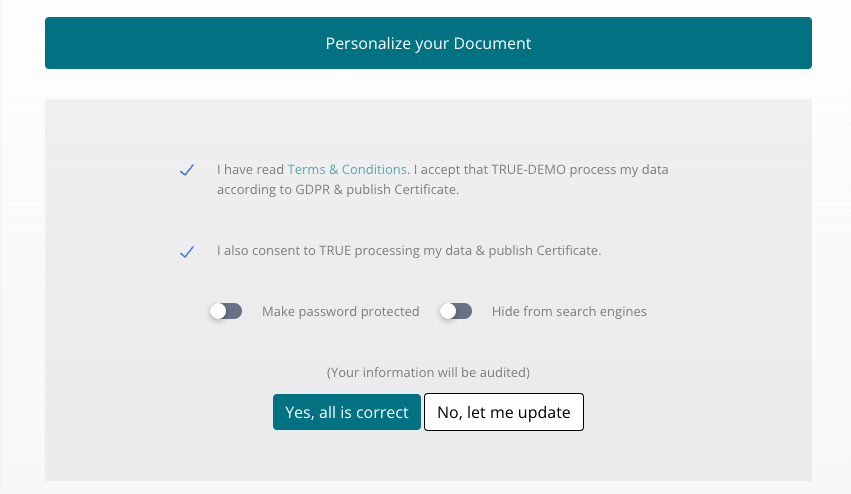
Task: Turn on Hide from search engines switch
Action: (x=456, y=311)
